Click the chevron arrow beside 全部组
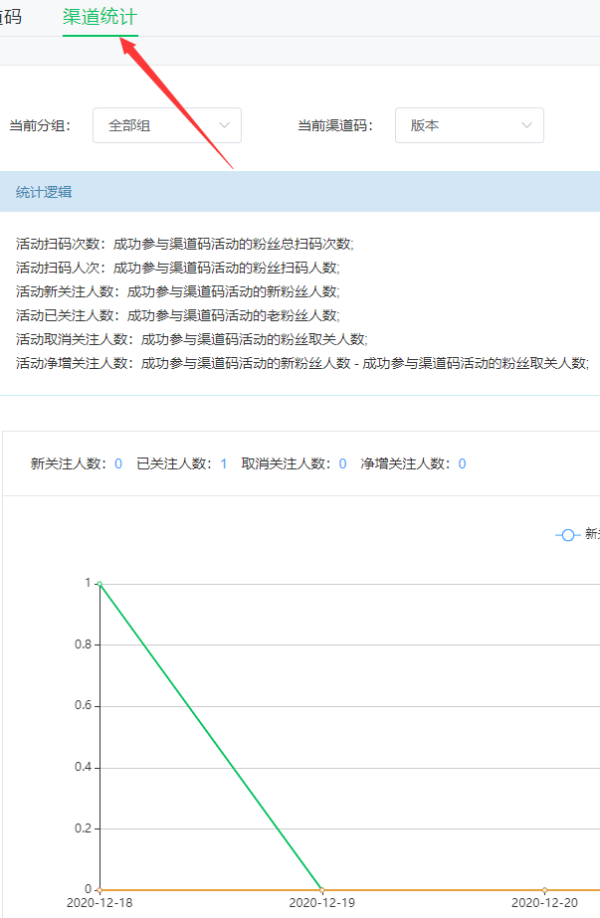Screen dimensions: 600x918 [224, 126]
